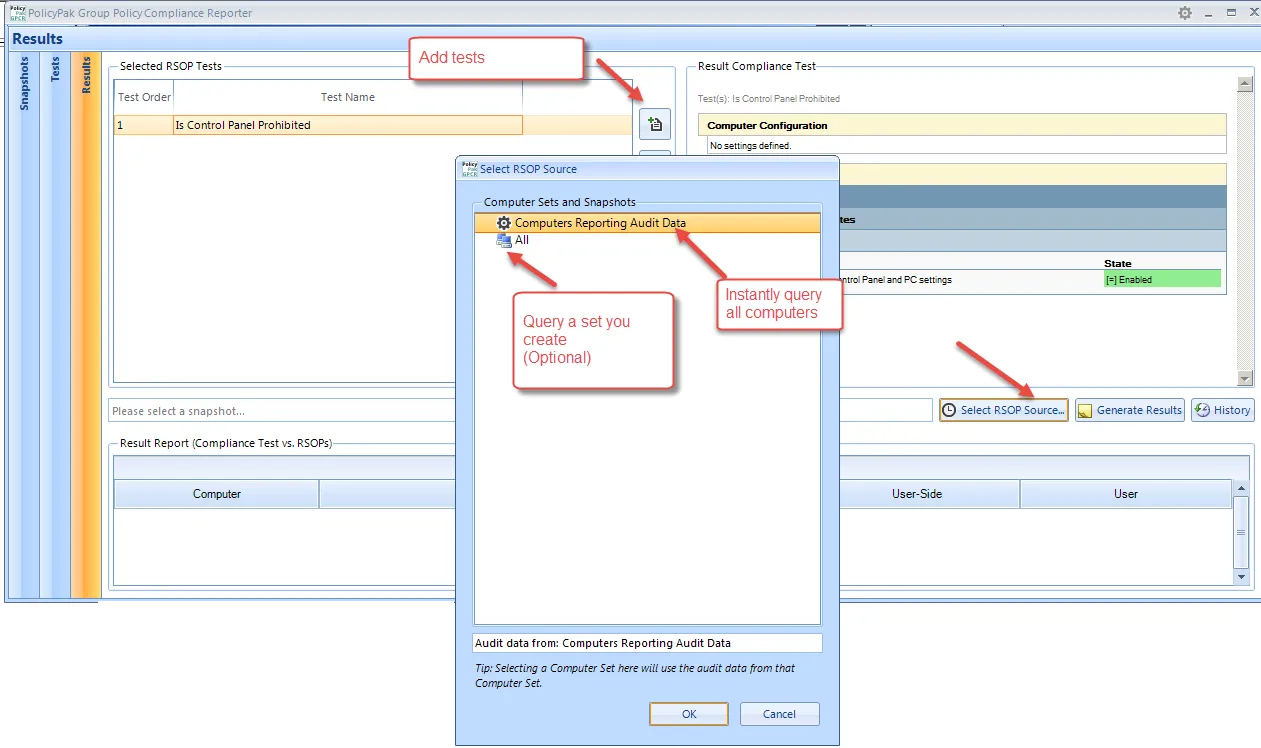This screenshot has height=748, width=1261.
Task: Click the Enabled state cell
Action: (x=1162, y=280)
